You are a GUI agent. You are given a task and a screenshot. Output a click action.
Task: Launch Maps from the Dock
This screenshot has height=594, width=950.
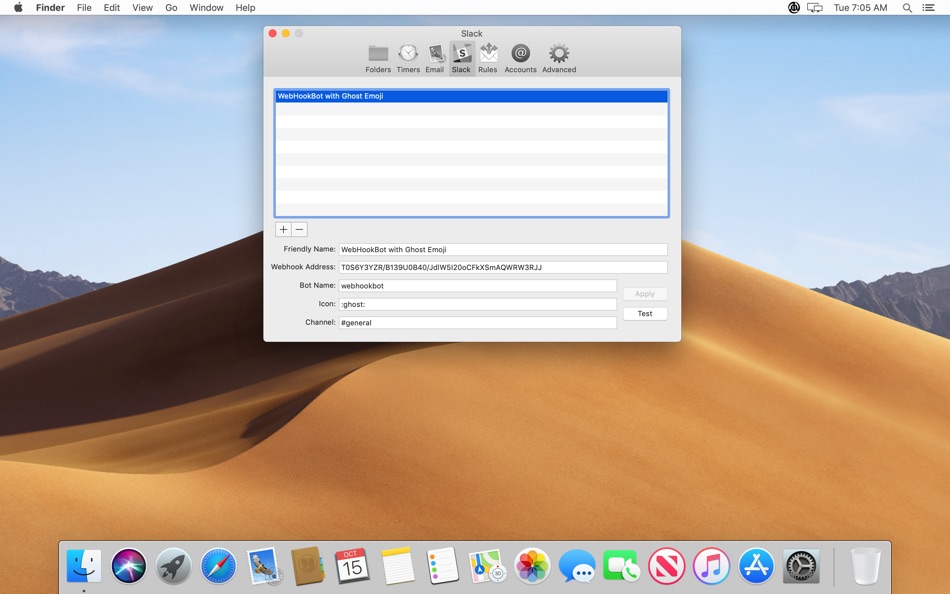[x=487, y=566]
